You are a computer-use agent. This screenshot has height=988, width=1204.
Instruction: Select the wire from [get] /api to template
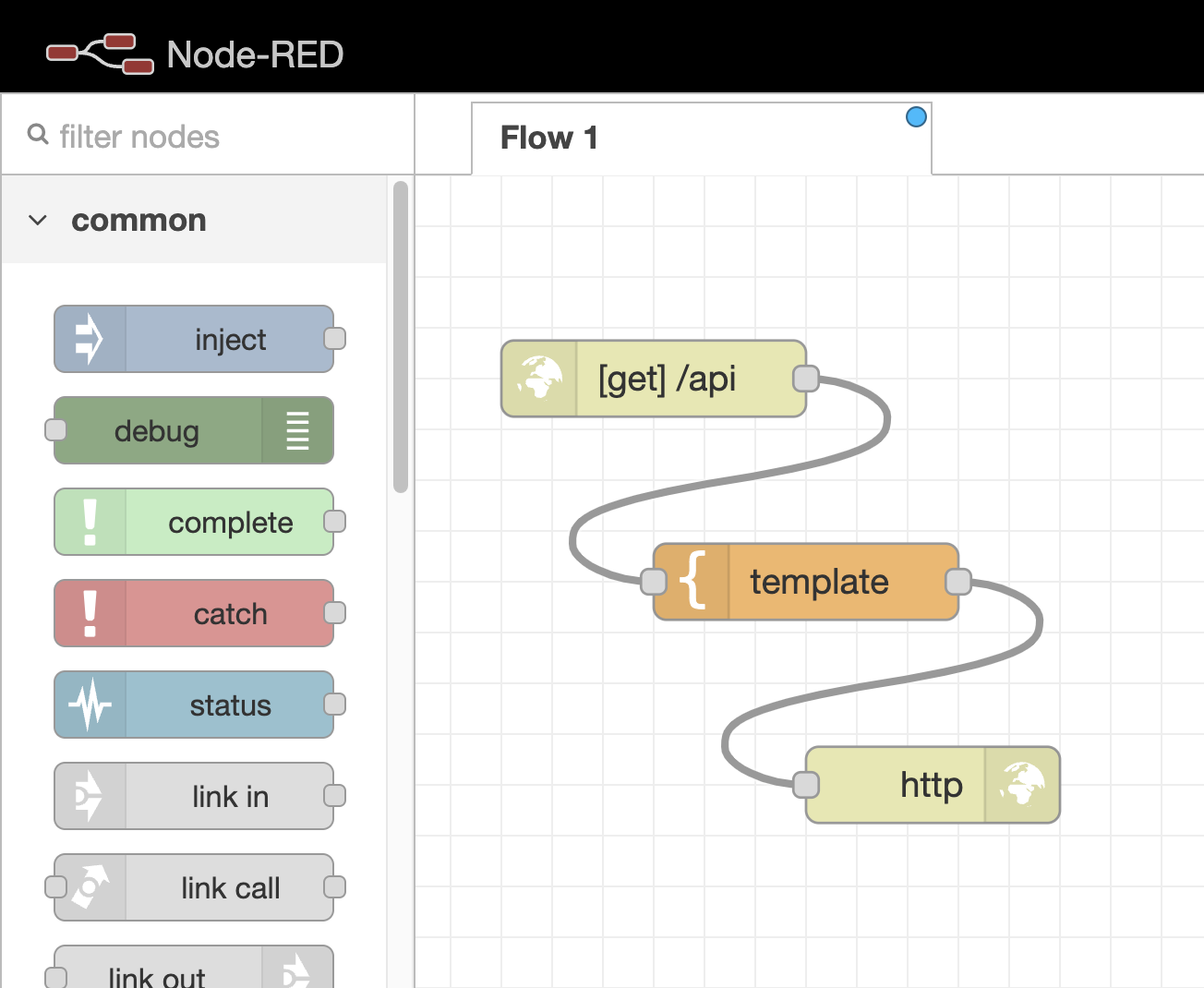pyautogui.click(x=729, y=481)
